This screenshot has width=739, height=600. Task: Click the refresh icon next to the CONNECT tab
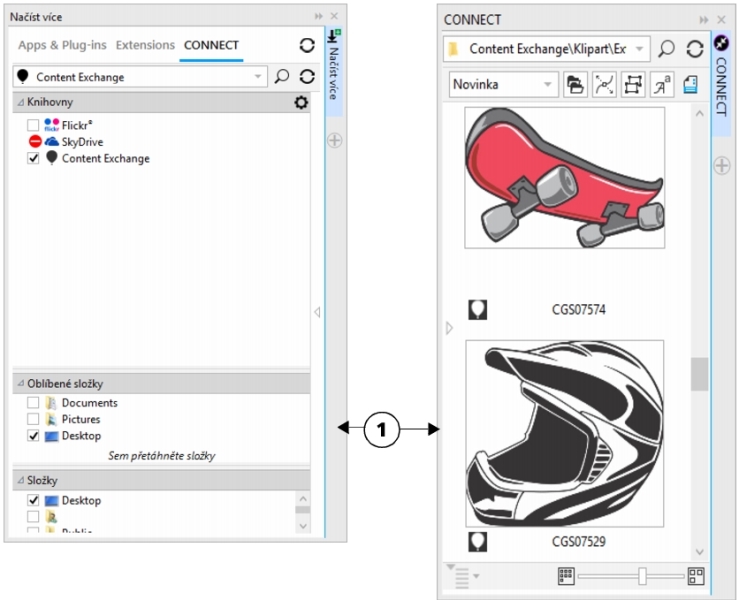point(308,45)
